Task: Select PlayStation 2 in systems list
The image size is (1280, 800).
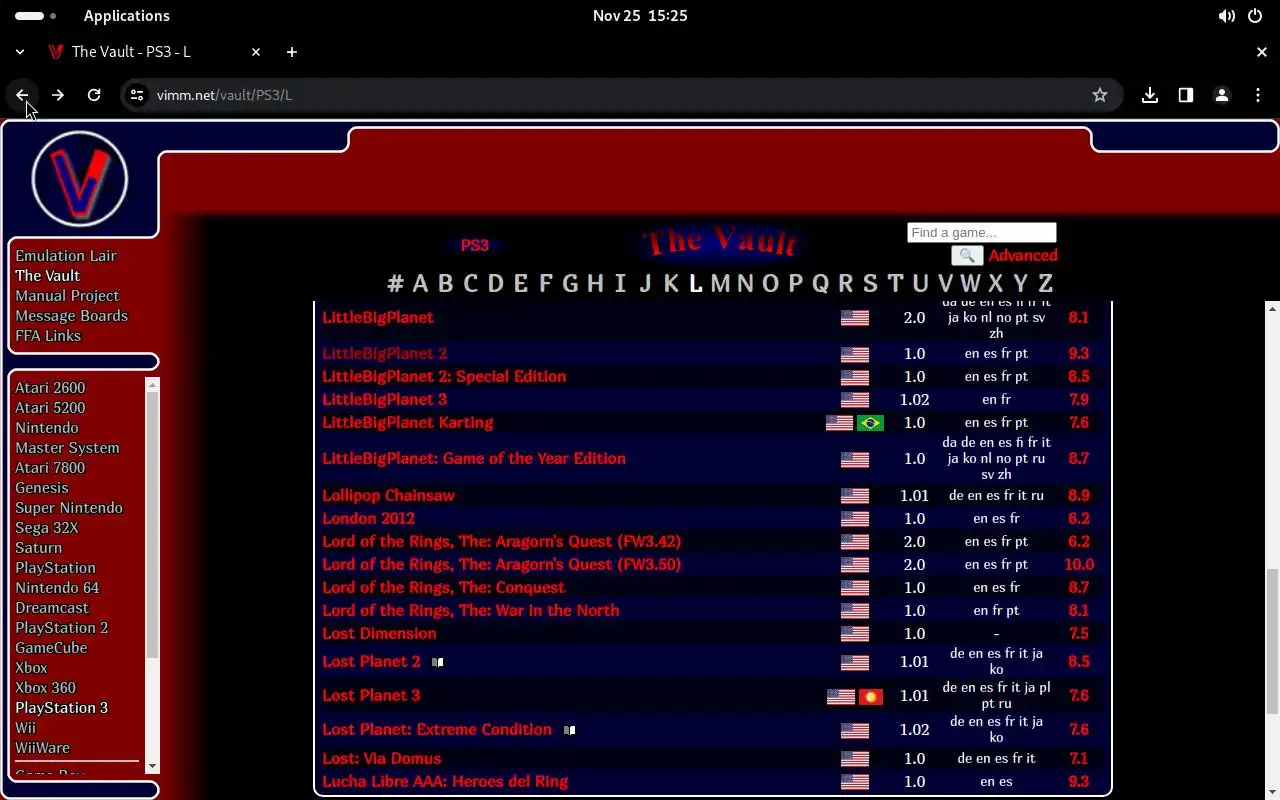Action: 62,628
